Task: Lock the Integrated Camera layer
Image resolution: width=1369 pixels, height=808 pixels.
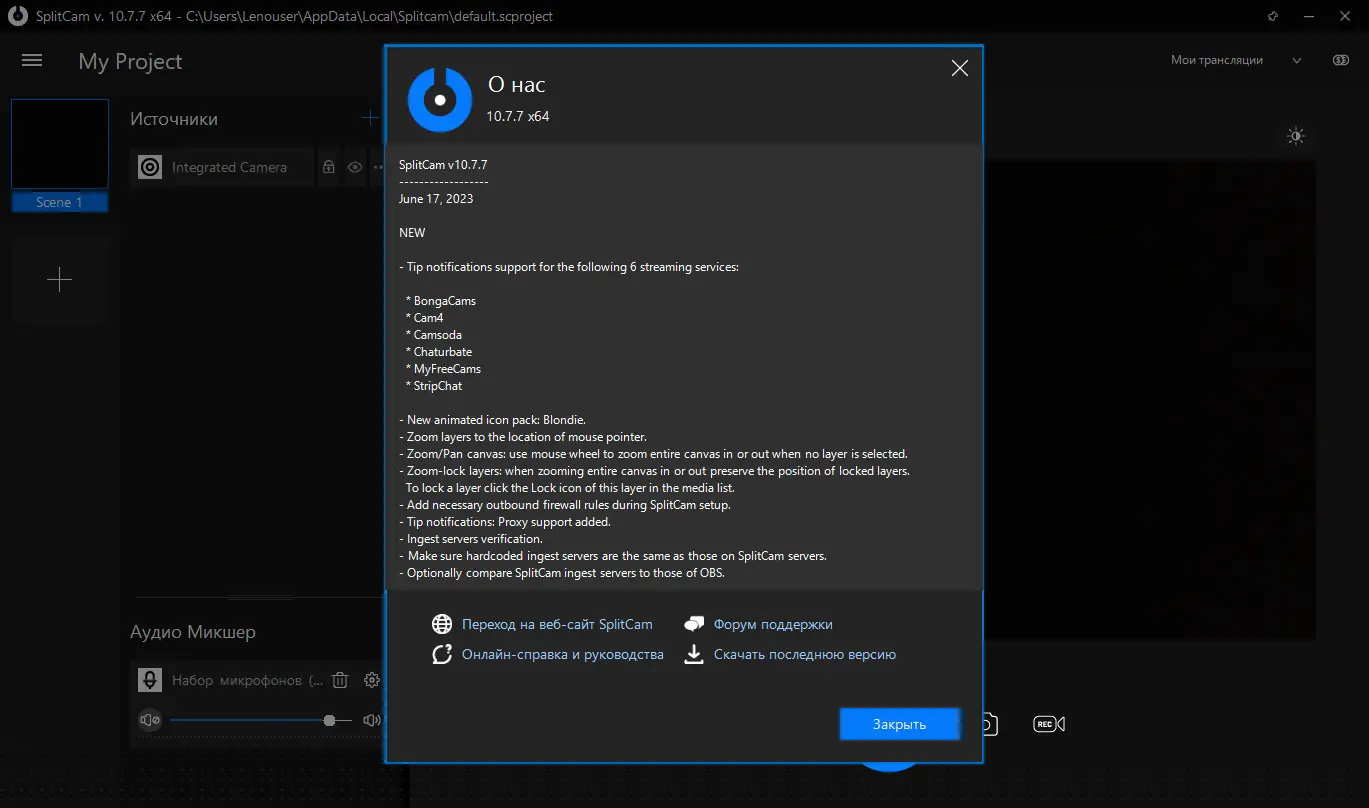Action: [x=328, y=167]
